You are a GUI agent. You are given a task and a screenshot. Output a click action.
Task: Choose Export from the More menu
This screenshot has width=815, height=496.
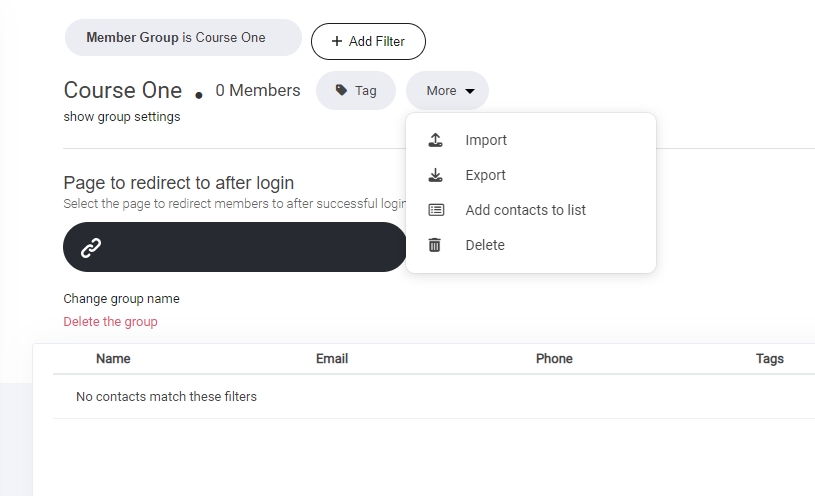[x=485, y=175]
